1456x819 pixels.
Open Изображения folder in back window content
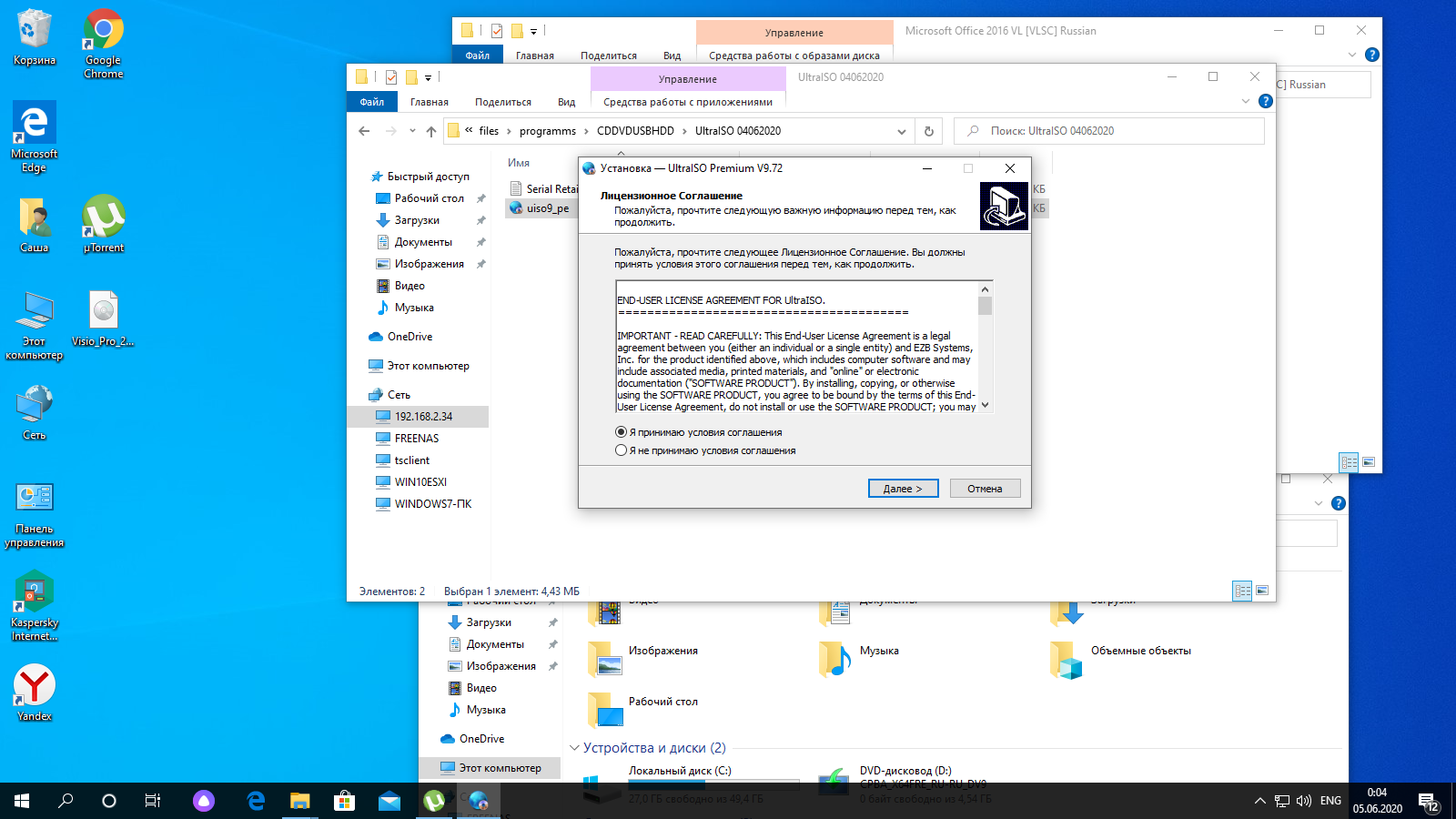click(644, 659)
